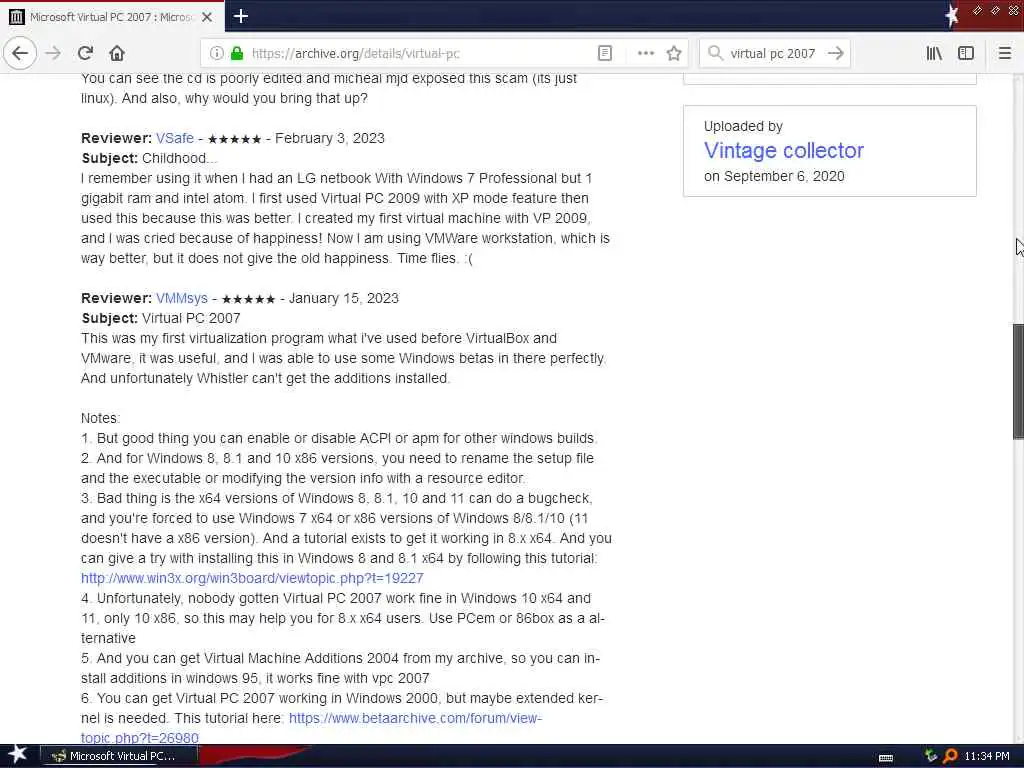This screenshot has height=768, width=1024.
Task: Open the page actions three-dot menu
Action: pos(645,54)
